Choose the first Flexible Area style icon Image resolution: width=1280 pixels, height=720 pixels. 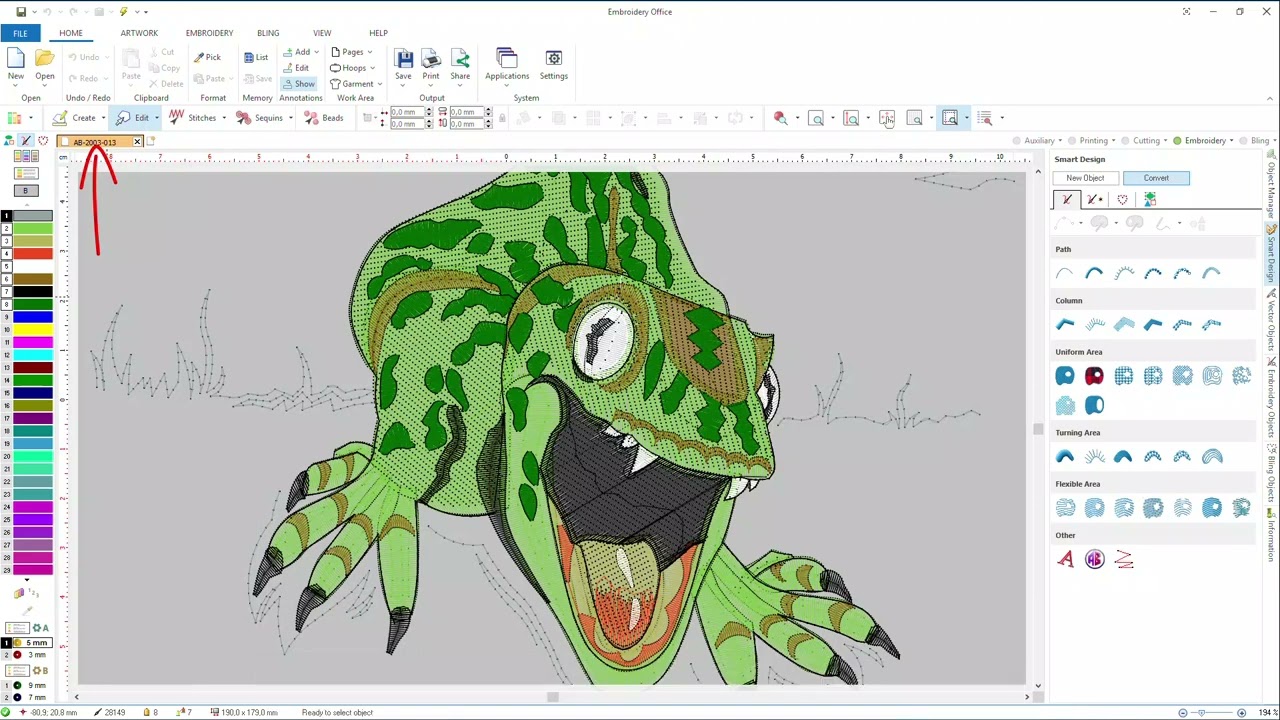(1065, 508)
